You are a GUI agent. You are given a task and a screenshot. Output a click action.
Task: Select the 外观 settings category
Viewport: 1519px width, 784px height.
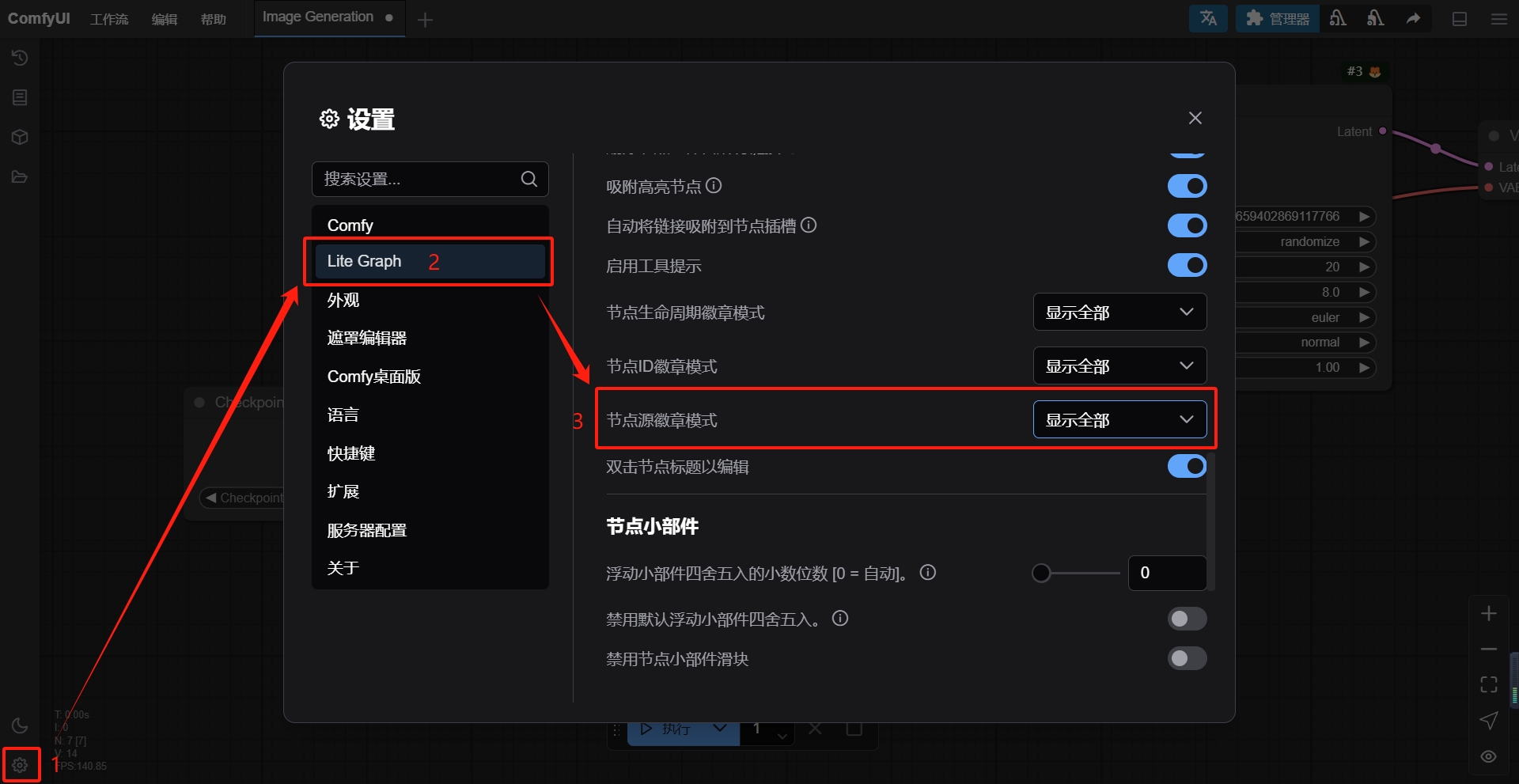[430, 300]
